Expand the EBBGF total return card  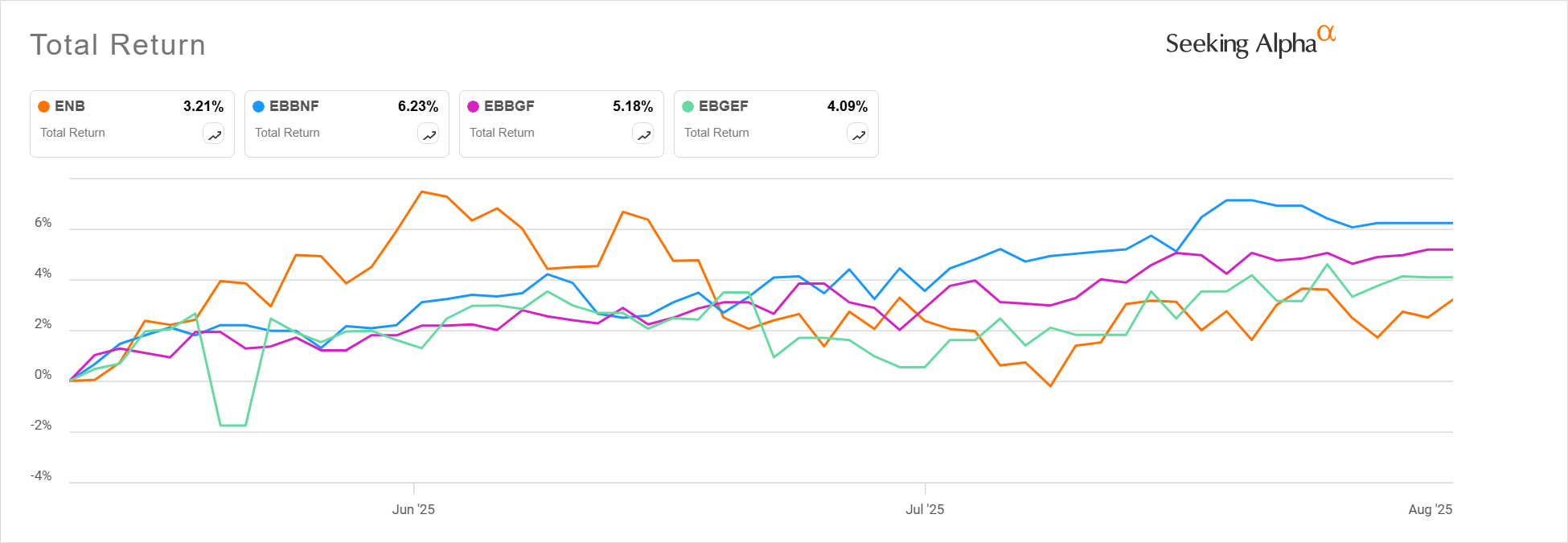click(560, 123)
